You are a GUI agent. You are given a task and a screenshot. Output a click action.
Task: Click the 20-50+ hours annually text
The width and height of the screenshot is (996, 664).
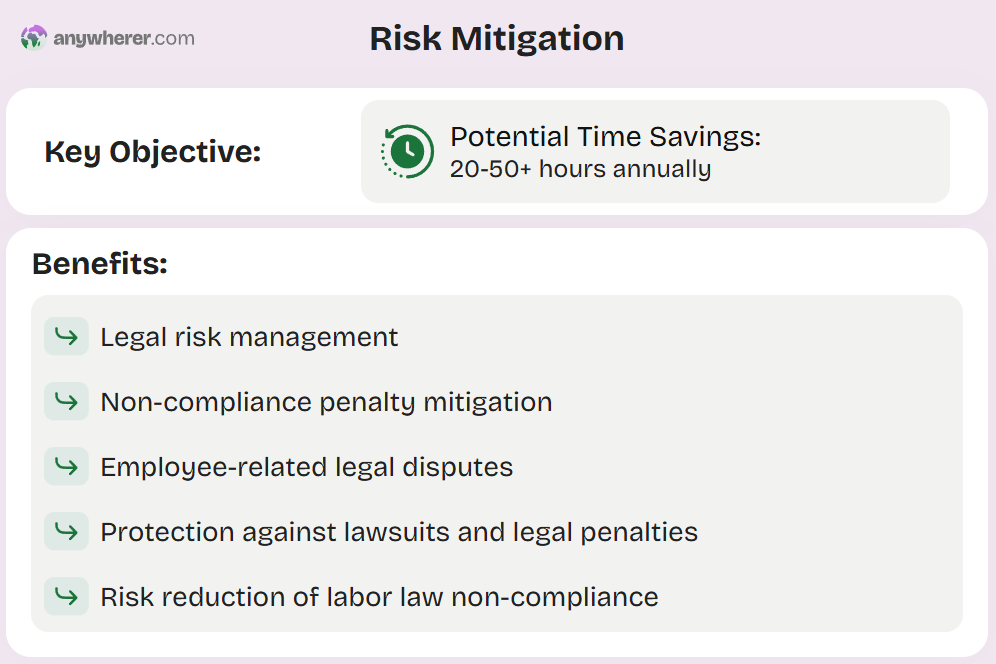pos(580,169)
